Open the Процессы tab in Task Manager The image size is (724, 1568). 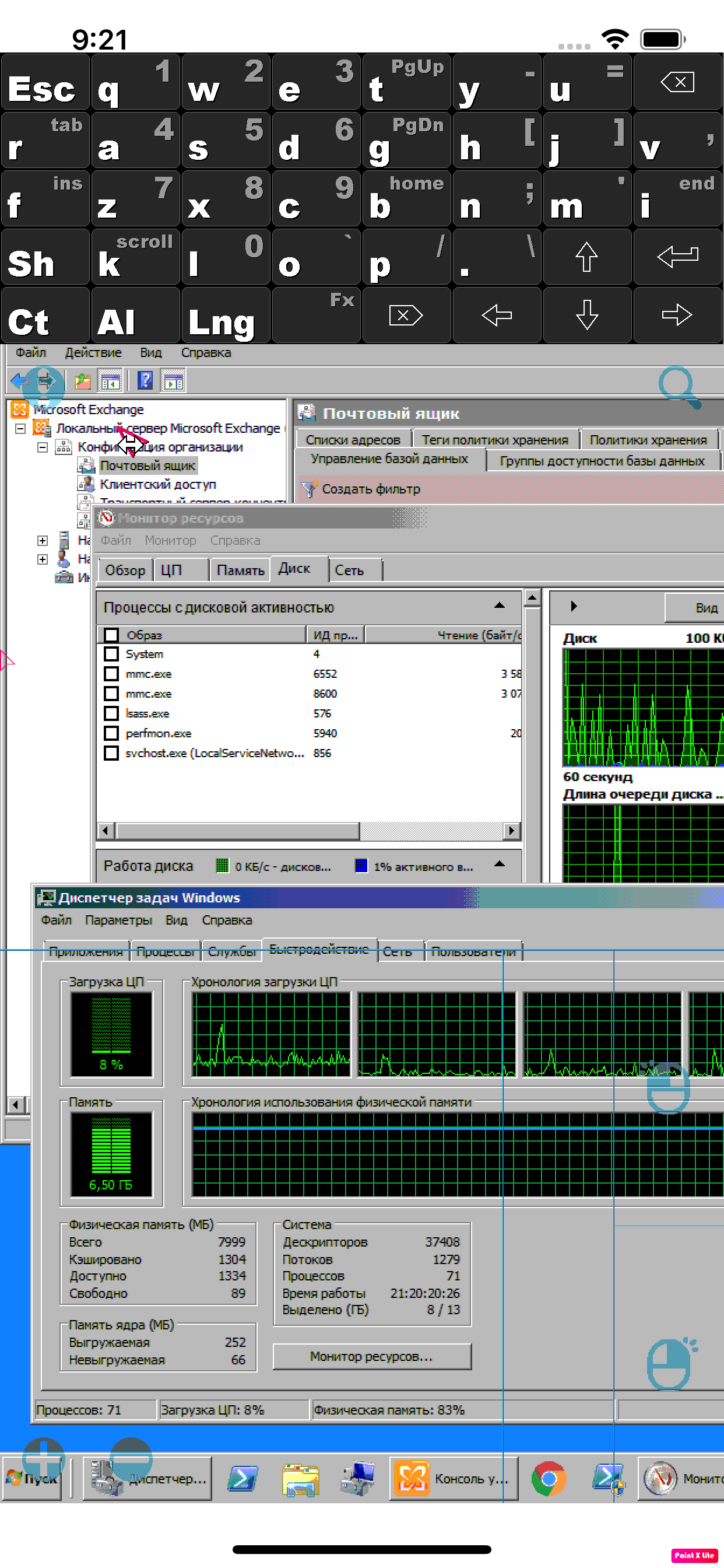pyautogui.click(x=165, y=951)
